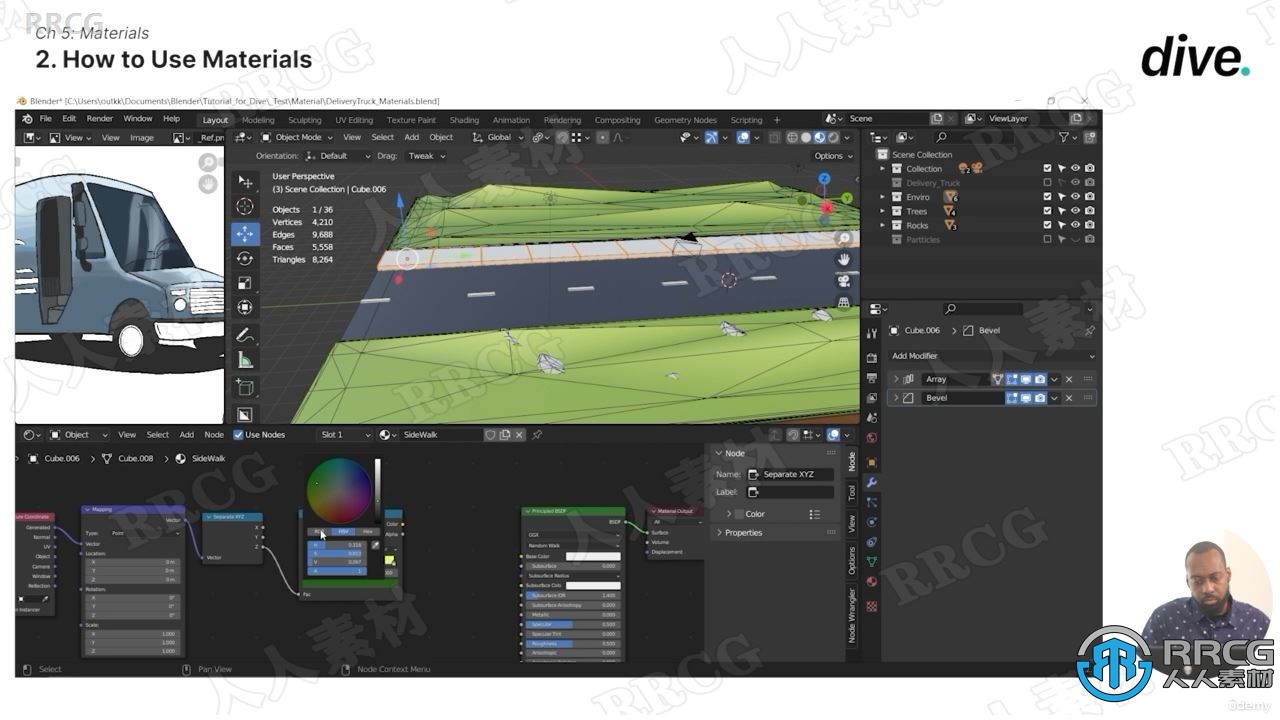Switch to the UV Editing workspace tab
Image resolution: width=1280 pixels, height=720 pixels.
point(354,120)
